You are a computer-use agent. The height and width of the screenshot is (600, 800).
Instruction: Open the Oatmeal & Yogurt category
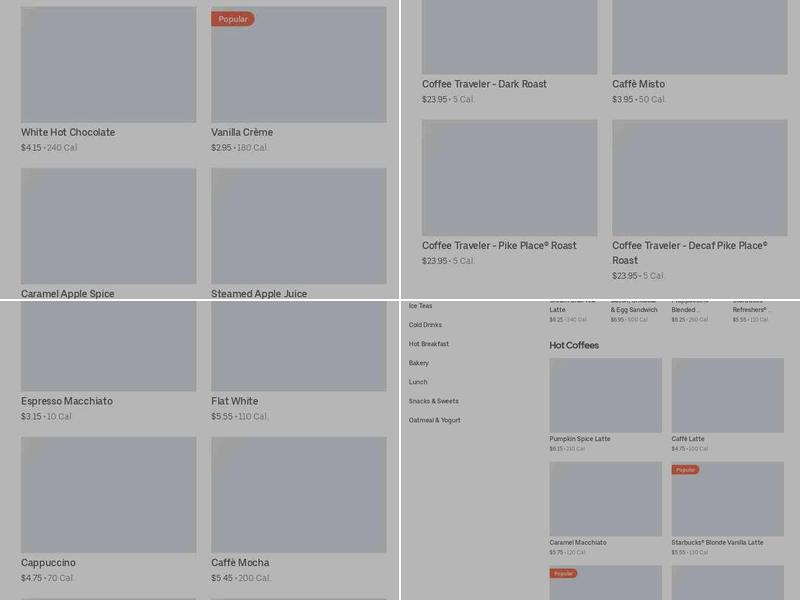[x=435, y=420]
